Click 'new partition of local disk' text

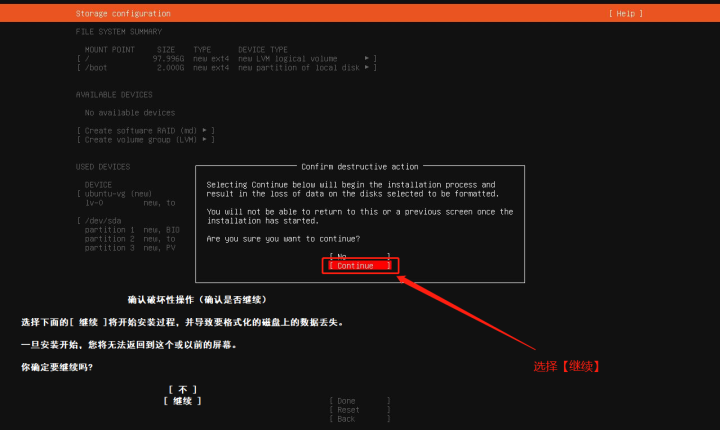point(298,68)
